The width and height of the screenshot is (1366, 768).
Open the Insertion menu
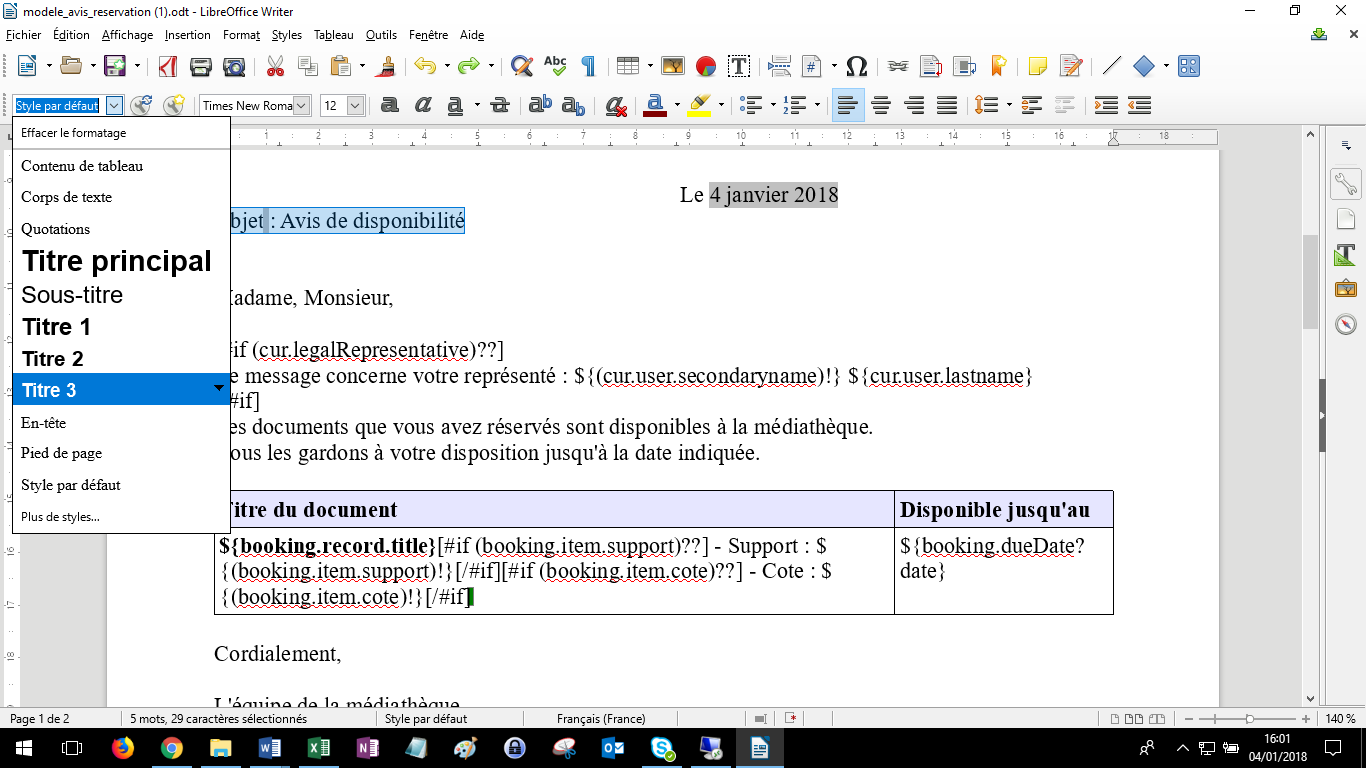click(188, 35)
